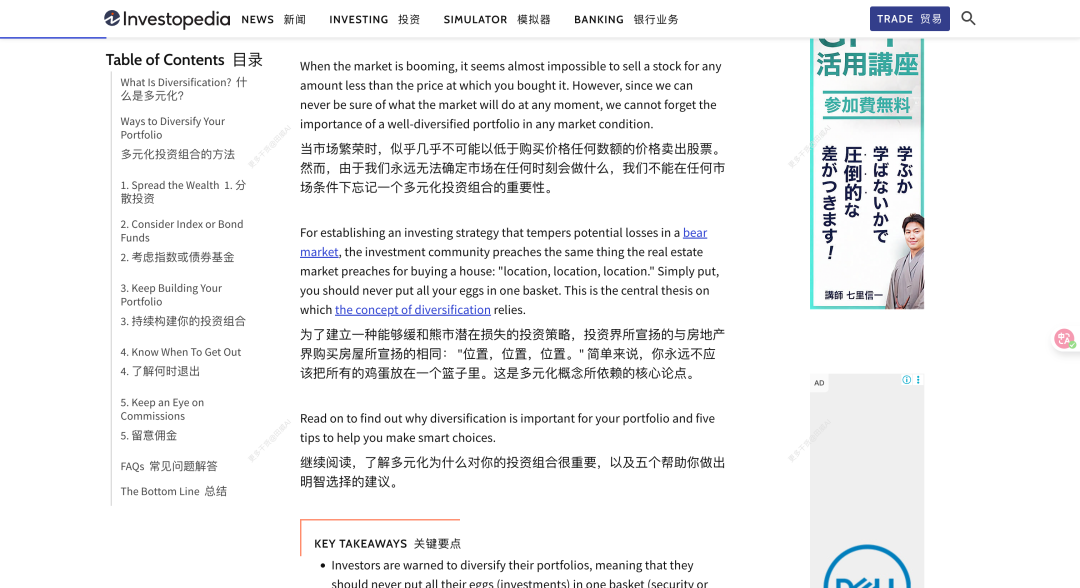Open the ad info icon
1080x588 pixels.
(906, 380)
